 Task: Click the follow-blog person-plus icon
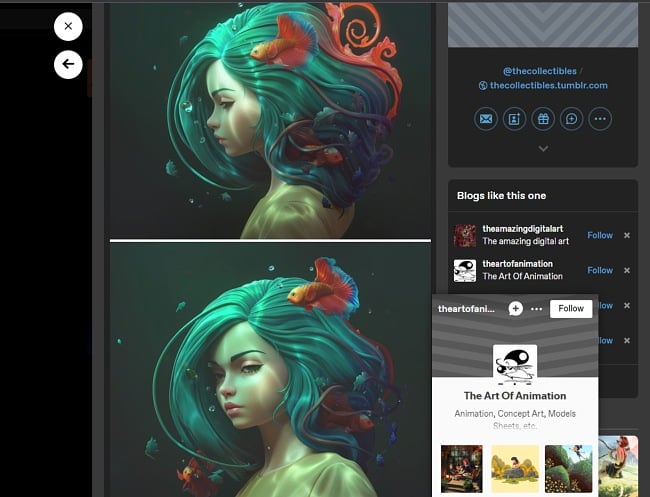pos(514,119)
